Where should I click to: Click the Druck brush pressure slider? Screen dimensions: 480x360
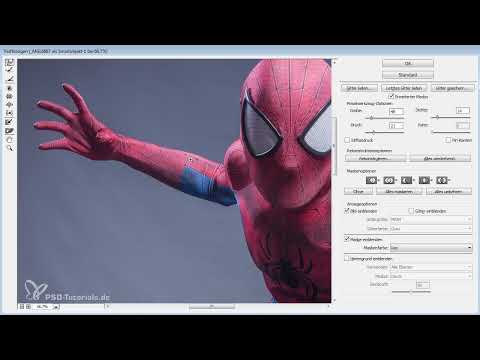tap(385, 132)
